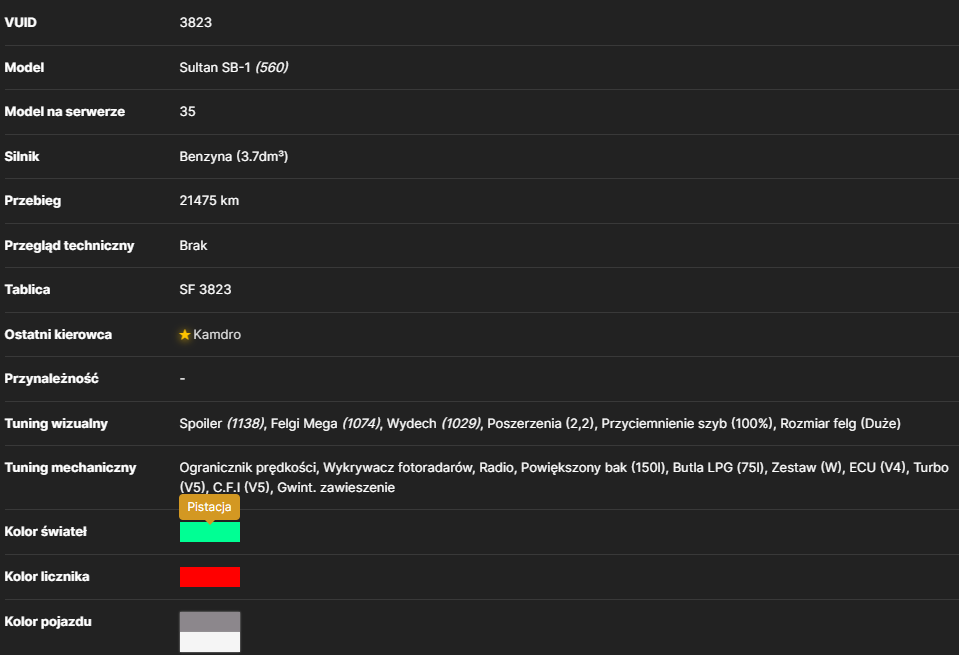
Task: Click the Tuning mechaniczny row label
Action: pyautogui.click(x=70, y=468)
